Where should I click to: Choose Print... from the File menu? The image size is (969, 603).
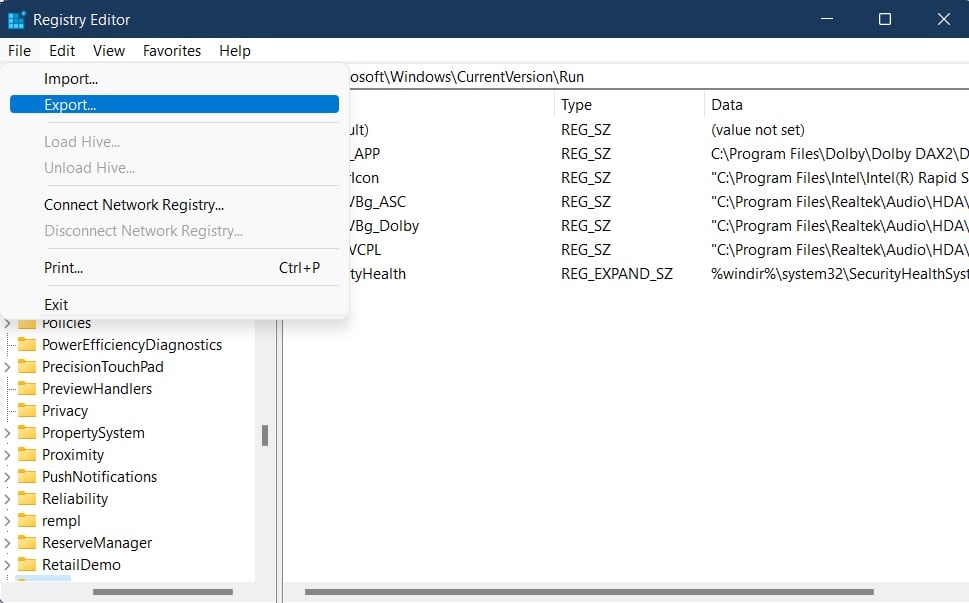174,268
